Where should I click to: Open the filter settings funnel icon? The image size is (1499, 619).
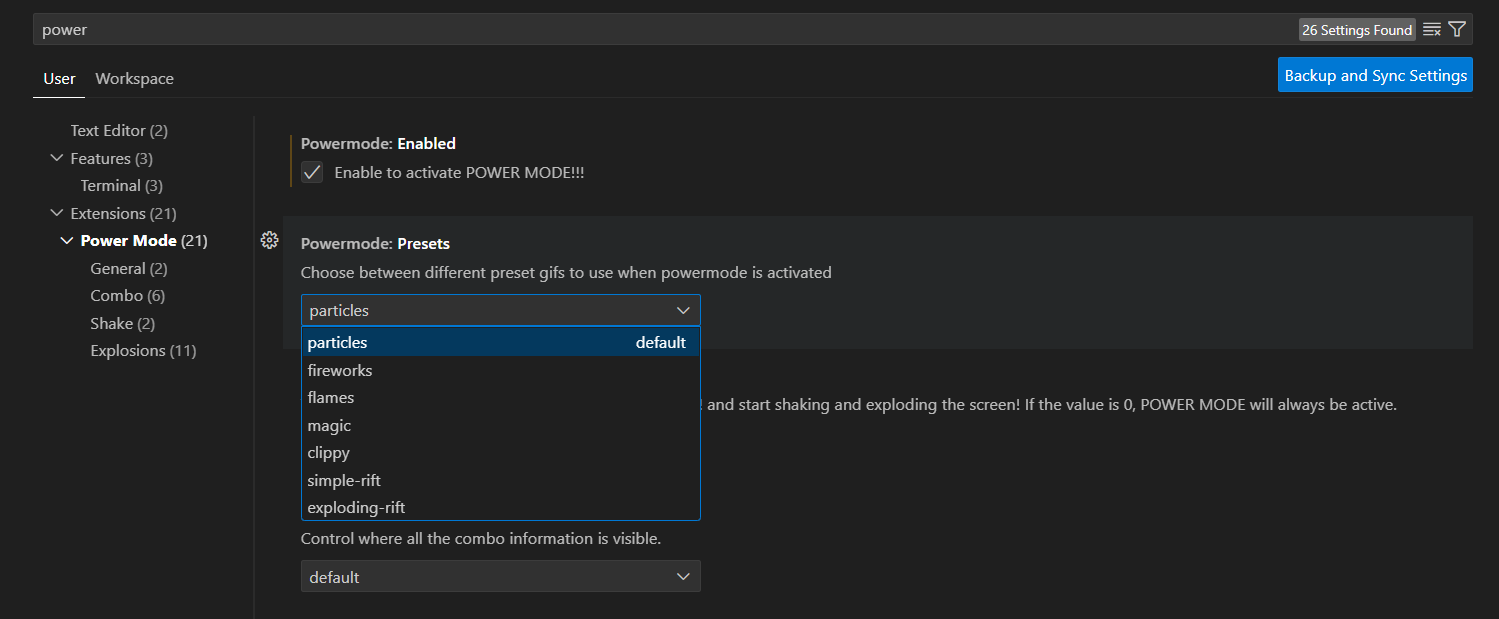[1457, 30]
